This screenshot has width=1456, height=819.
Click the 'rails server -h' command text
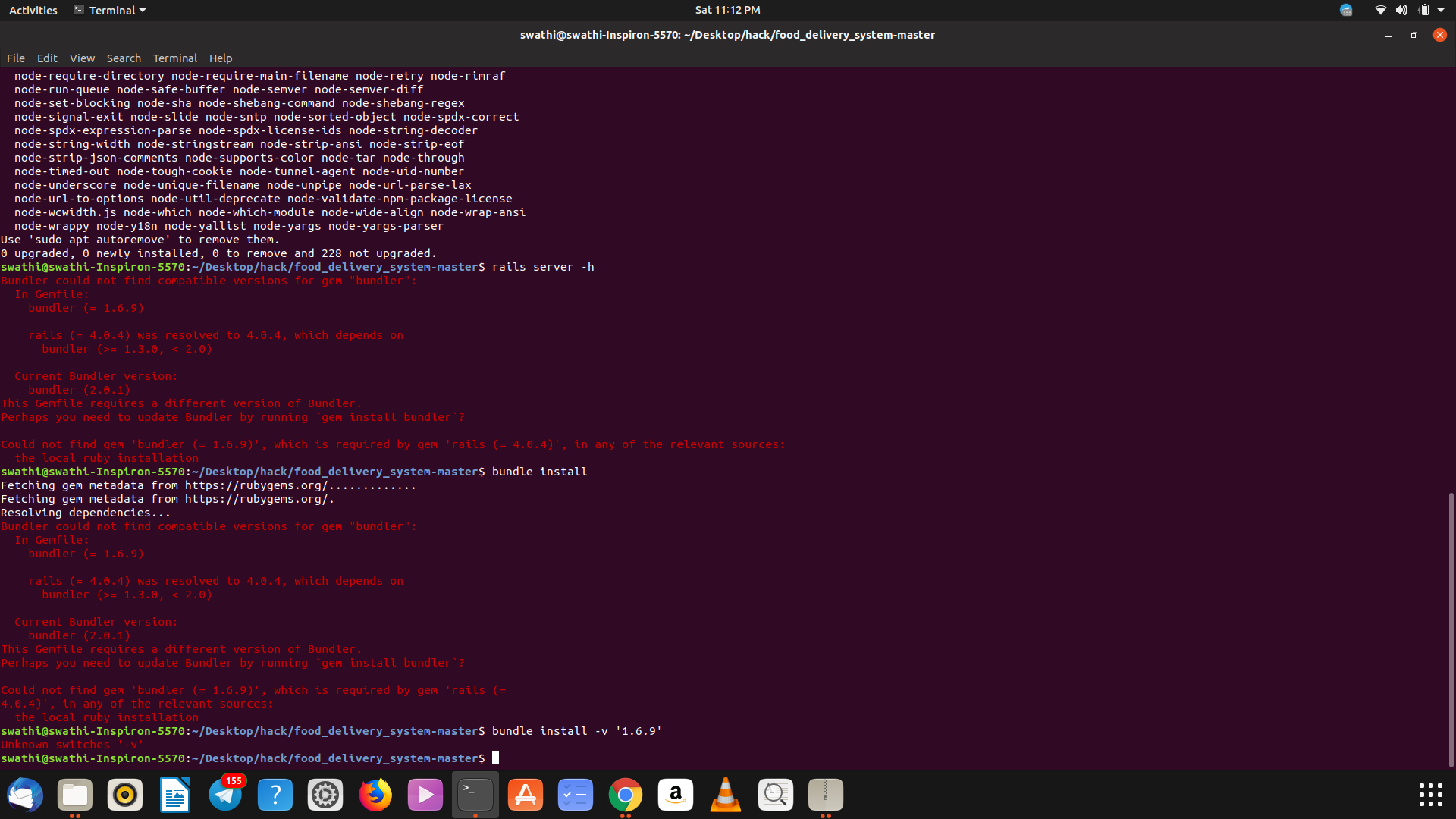(x=543, y=267)
